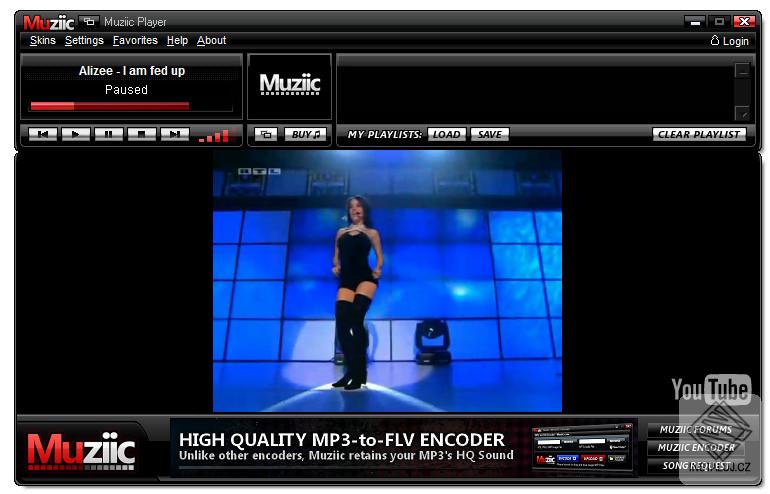The height and width of the screenshot is (494, 770).
Task: Open the Help menu
Action: (x=177, y=40)
